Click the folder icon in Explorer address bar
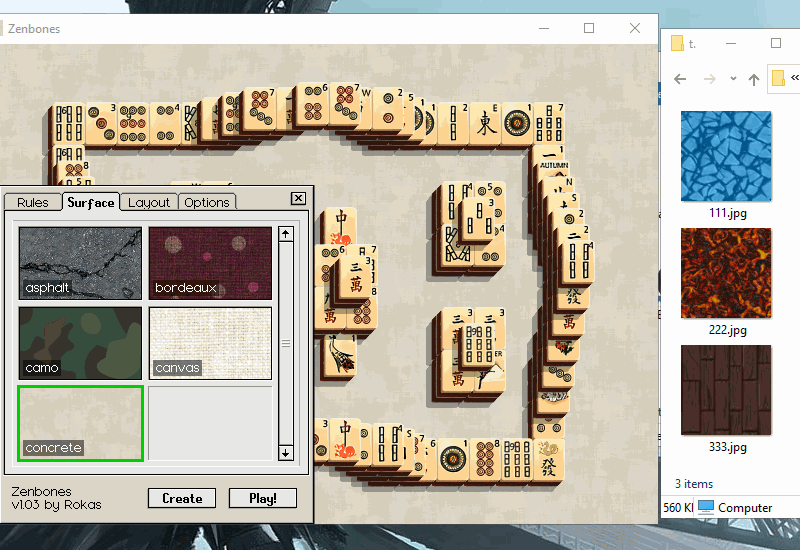800x550 pixels. tap(778, 78)
